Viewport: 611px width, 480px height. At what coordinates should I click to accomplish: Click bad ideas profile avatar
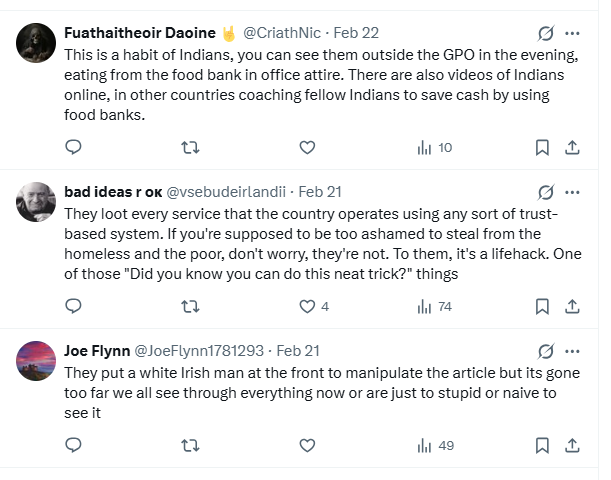tap(37, 202)
